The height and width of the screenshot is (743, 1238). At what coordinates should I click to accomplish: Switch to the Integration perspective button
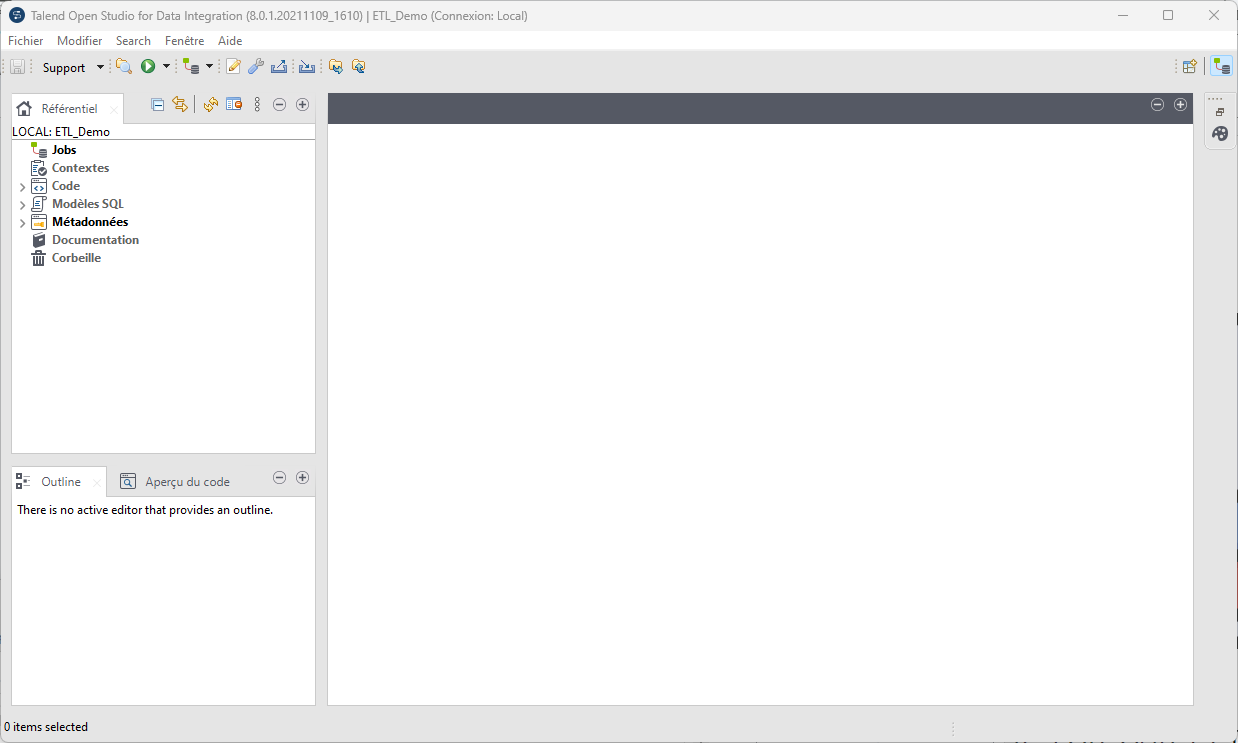point(1221,67)
